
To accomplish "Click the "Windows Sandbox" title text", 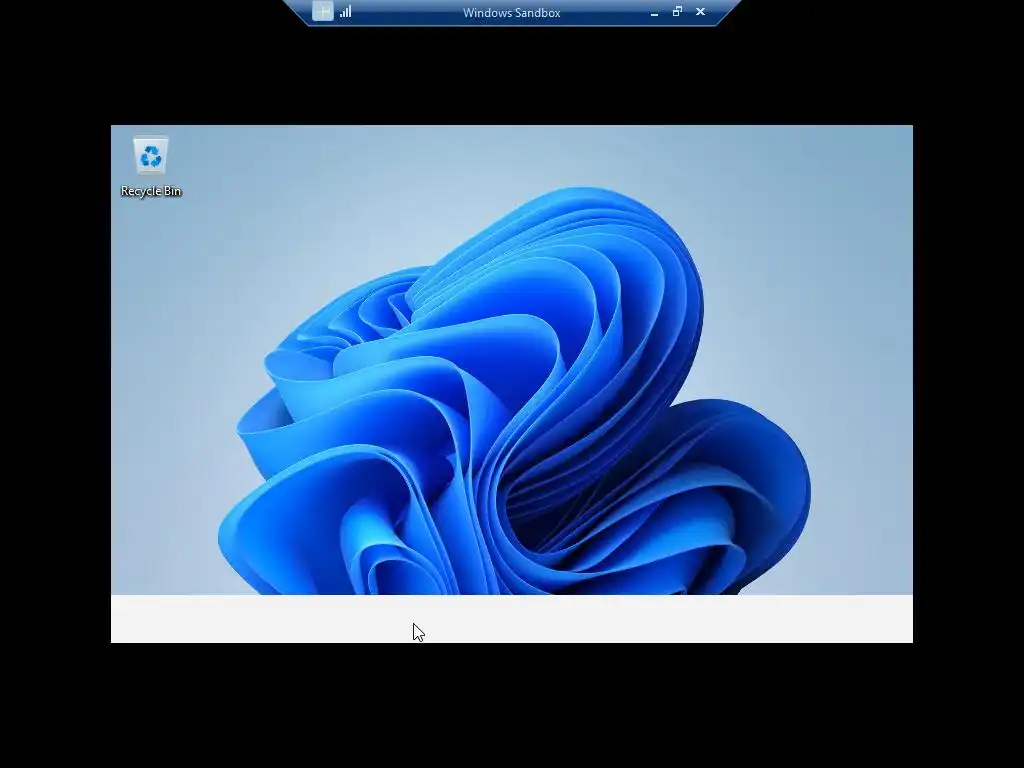I will [511, 12].
